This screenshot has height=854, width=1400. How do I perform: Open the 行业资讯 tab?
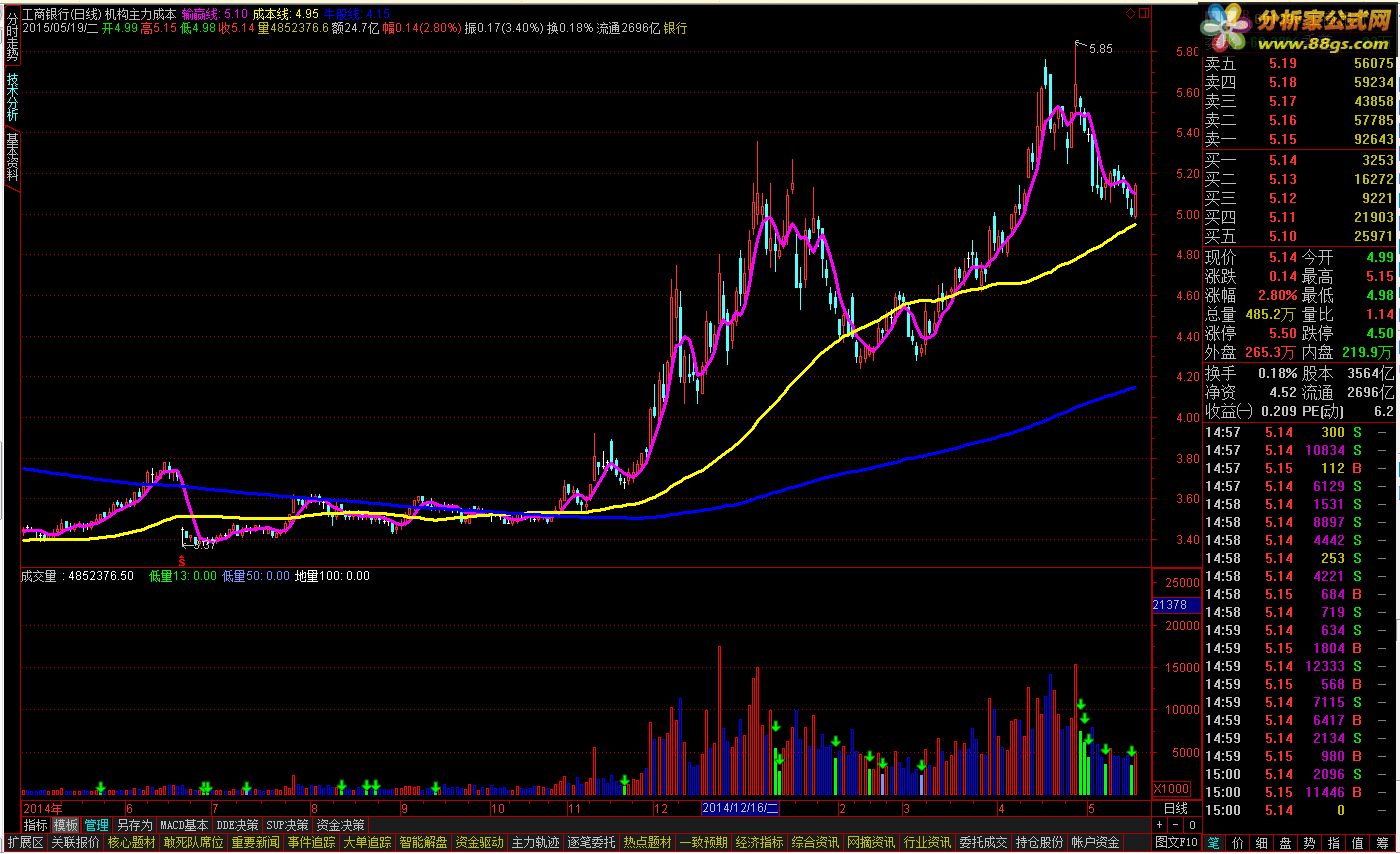927,842
